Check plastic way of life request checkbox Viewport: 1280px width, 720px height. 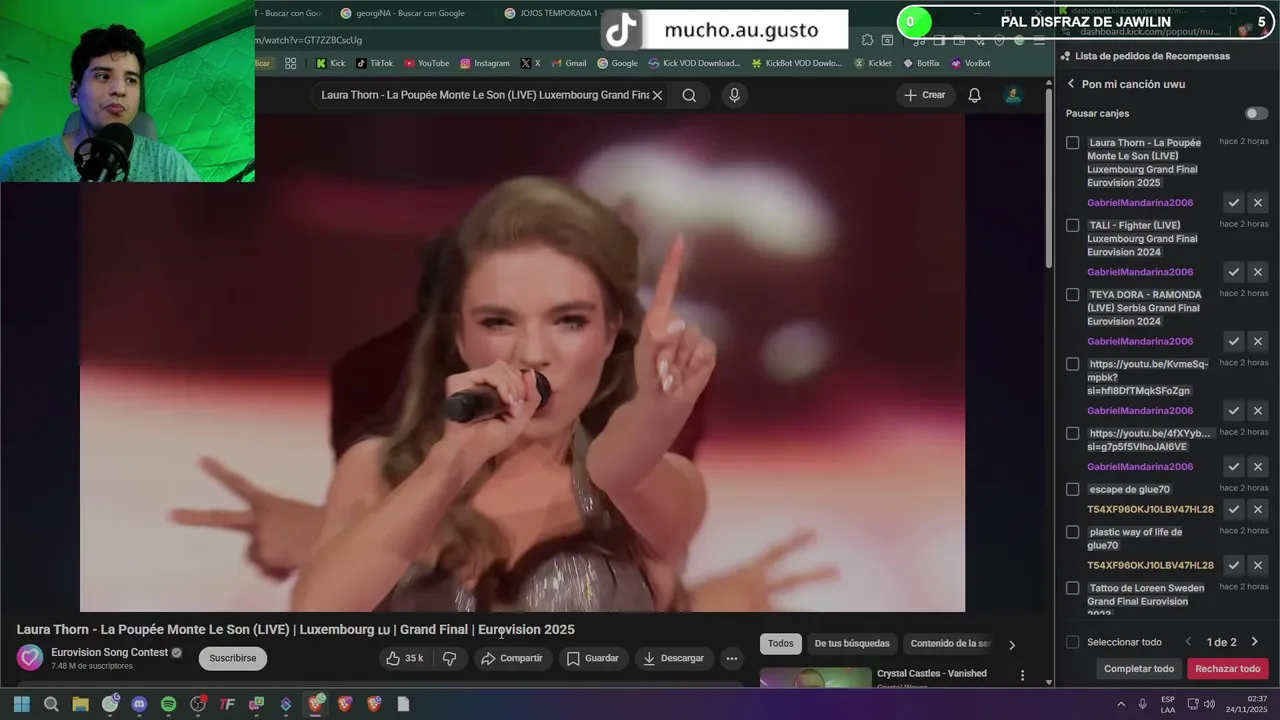[1072, 532]
